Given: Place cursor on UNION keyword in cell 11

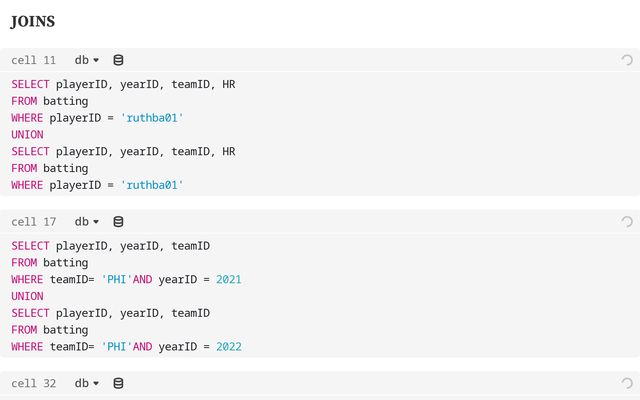Looking at the screenshot, I should click(x=27, y=134).
